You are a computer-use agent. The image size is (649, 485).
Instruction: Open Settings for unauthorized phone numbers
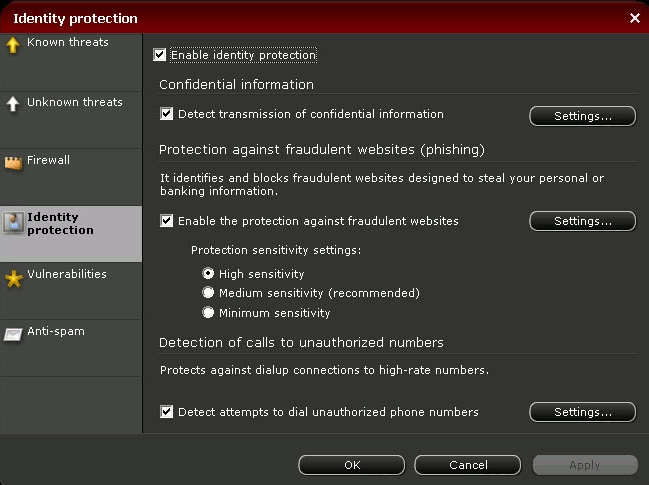click(582, 412)
